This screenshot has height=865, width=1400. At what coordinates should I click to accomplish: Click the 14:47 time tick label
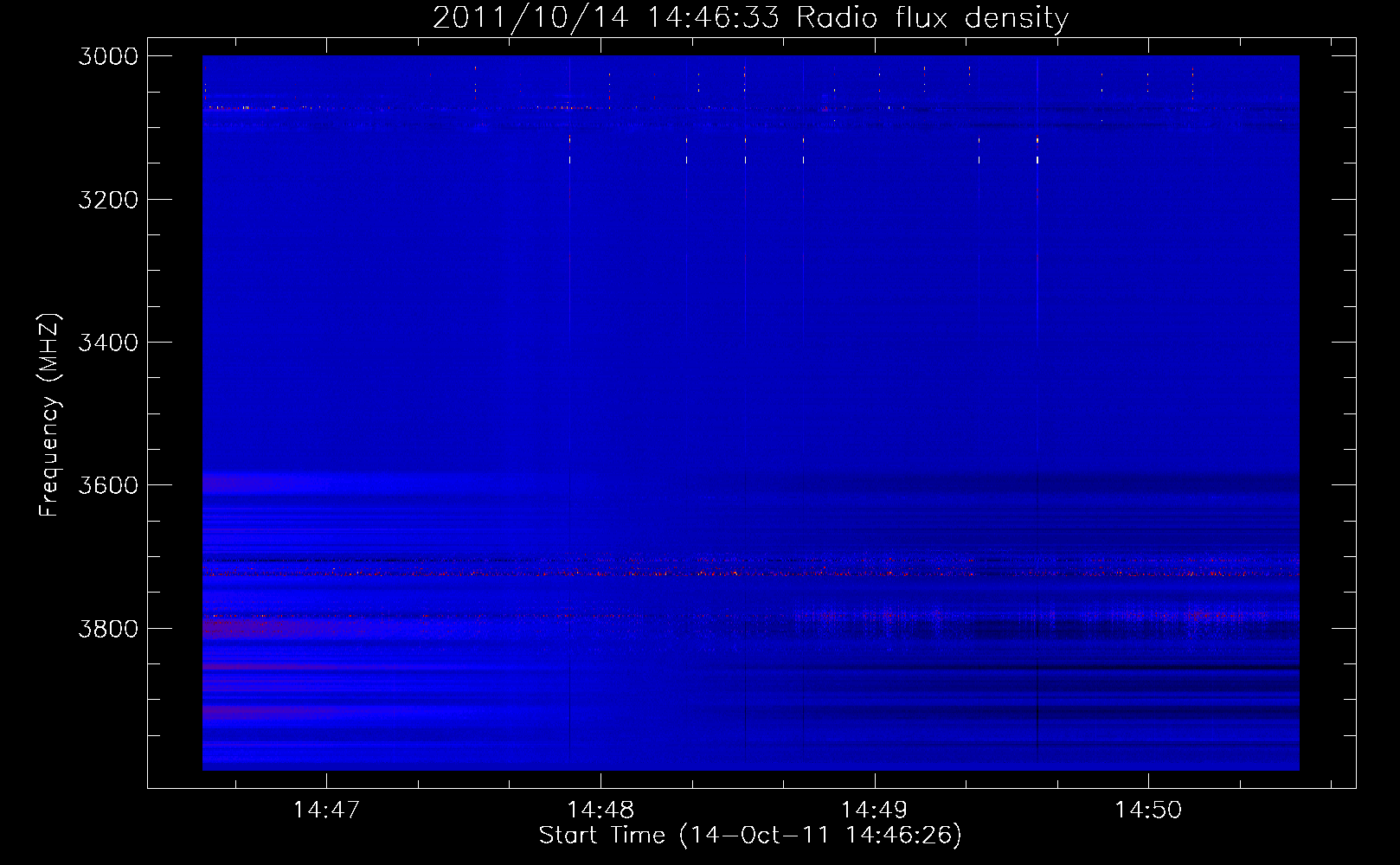tap(326, 810)
